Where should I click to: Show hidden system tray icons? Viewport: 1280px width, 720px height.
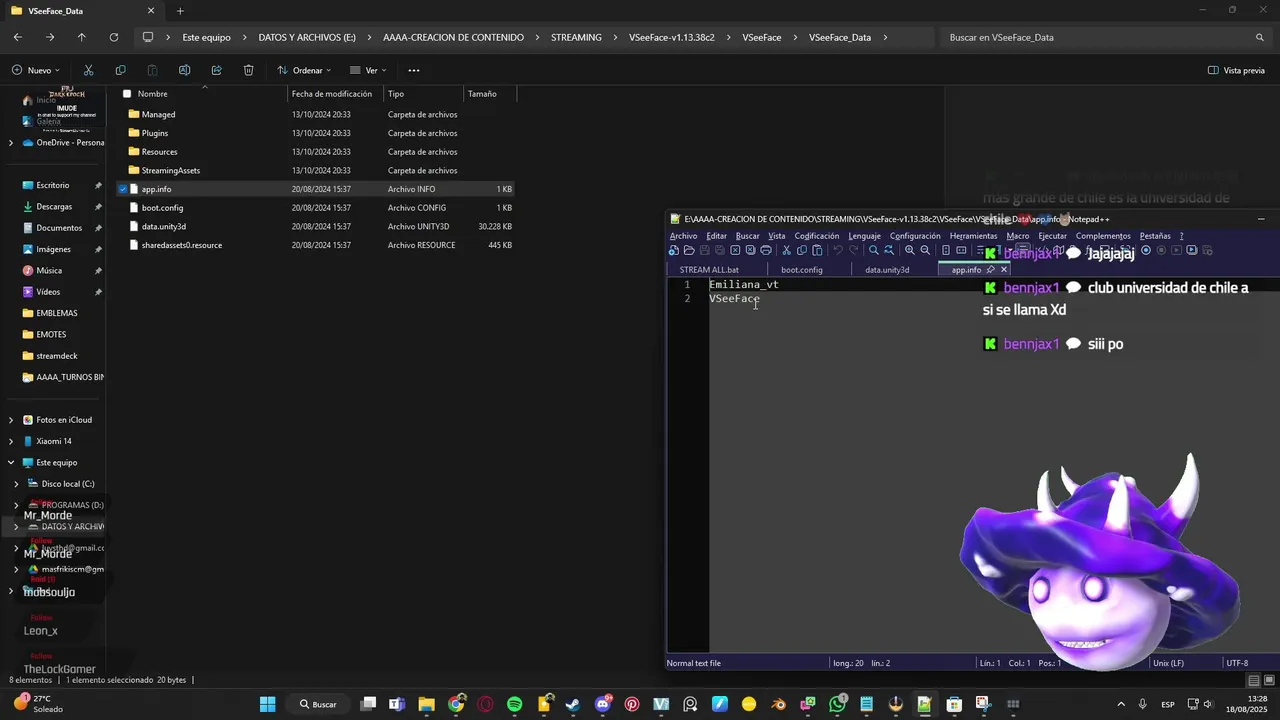click(1120, 704)
